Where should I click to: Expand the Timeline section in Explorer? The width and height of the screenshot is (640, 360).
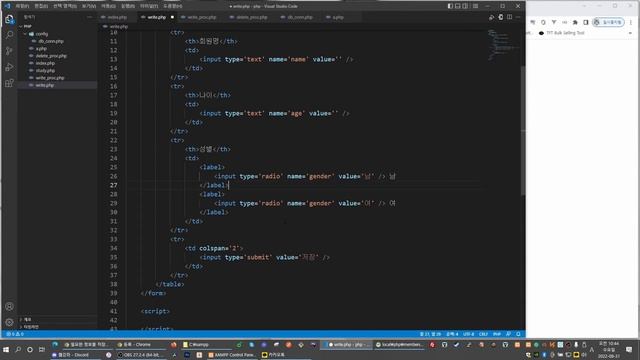pyautogui.click(x=57, y=327)
